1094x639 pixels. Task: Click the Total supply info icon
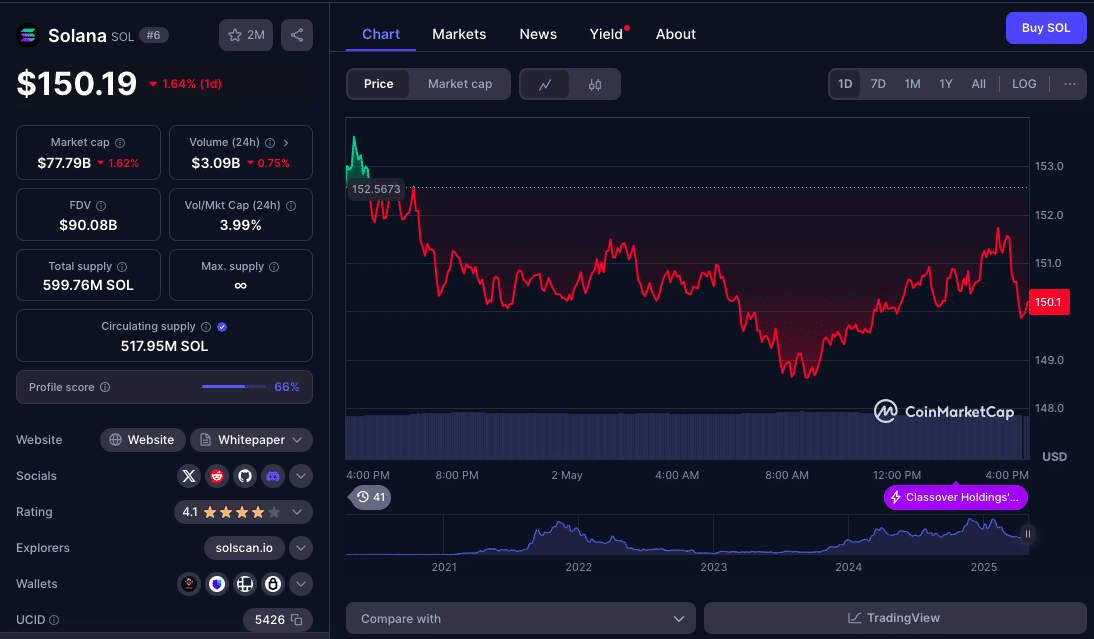(122, 266)
